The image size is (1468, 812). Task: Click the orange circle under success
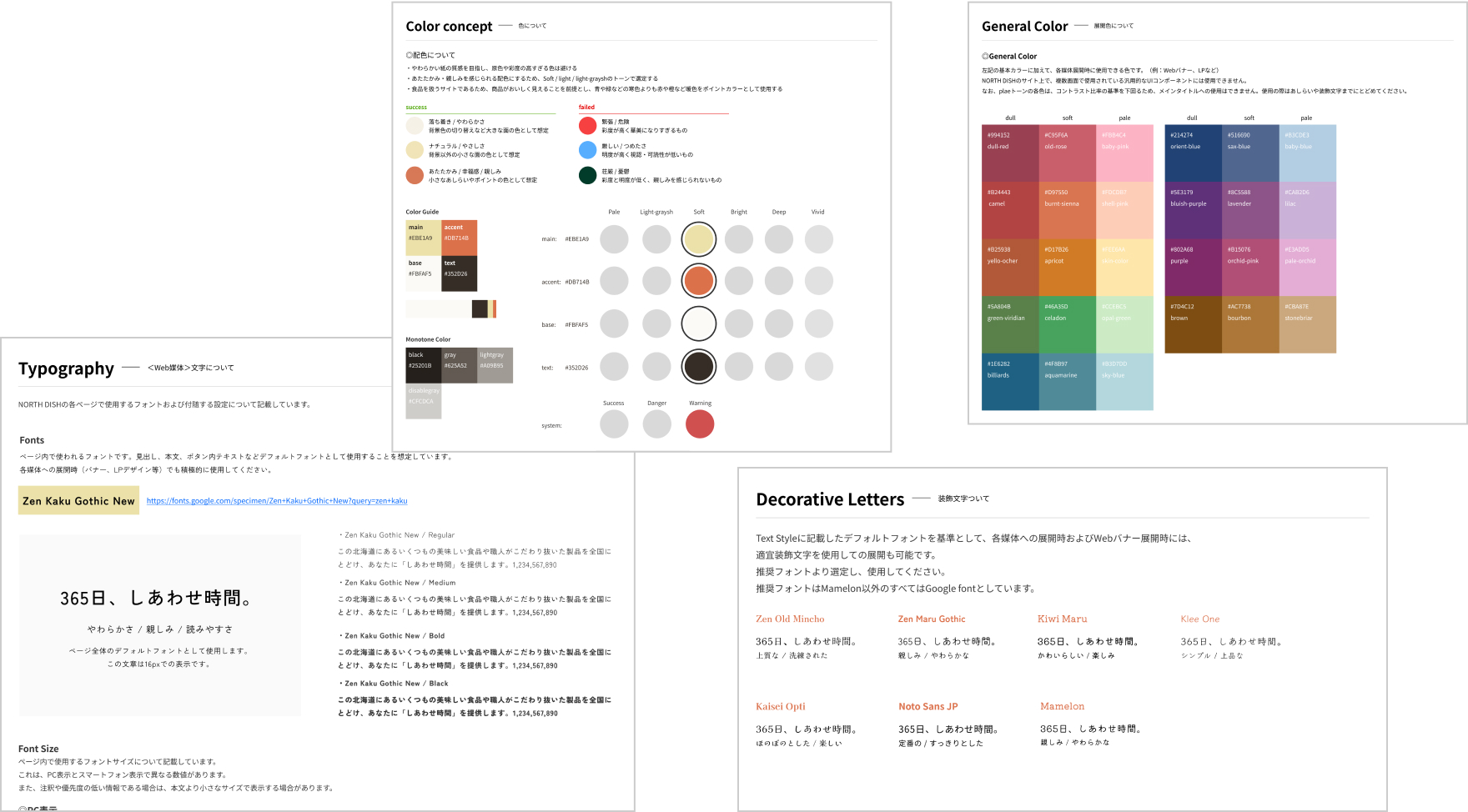pos(415,175)
